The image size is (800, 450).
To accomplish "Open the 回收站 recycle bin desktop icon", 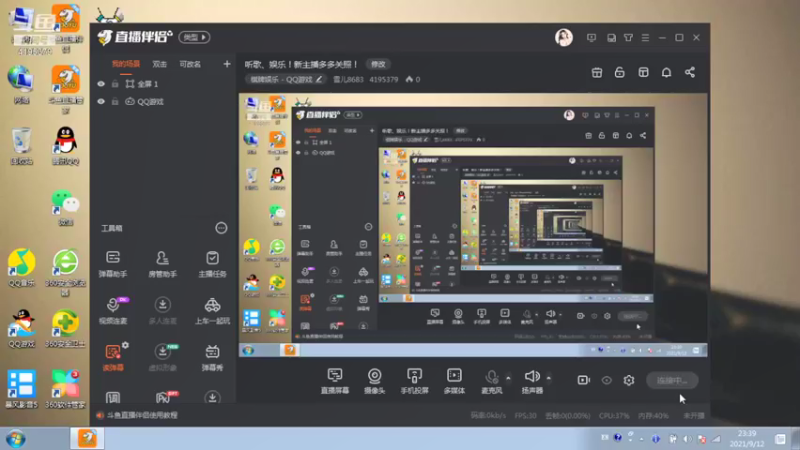I will click(21, 146).
